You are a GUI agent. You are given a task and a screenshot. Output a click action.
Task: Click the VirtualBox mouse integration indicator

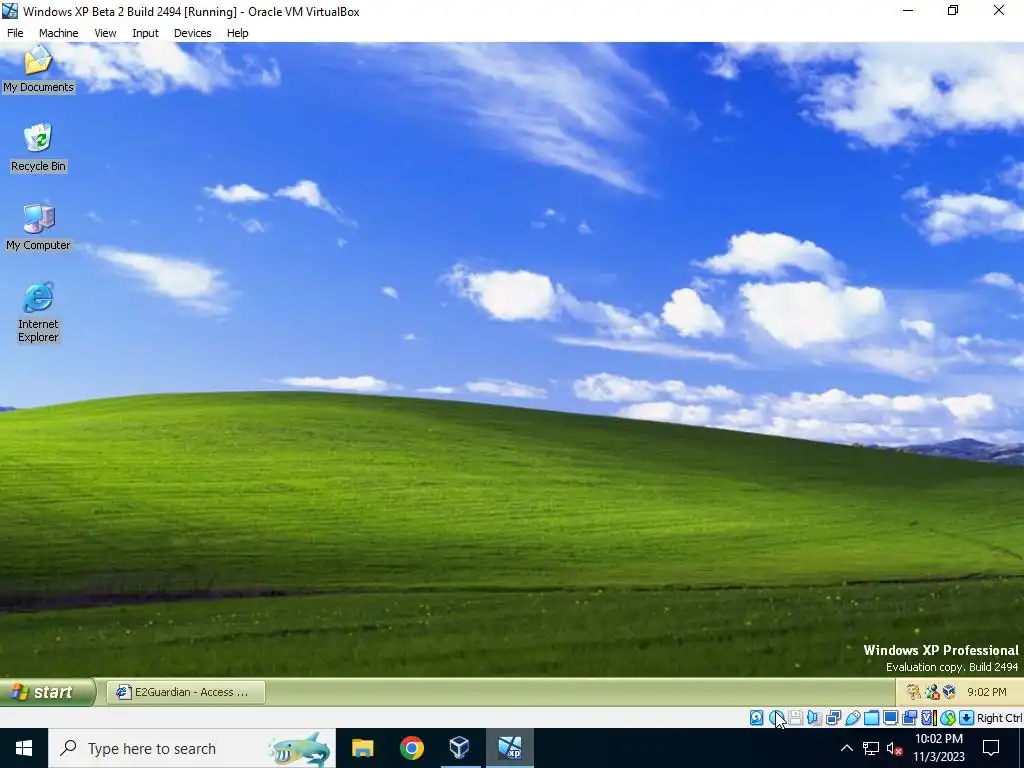[948, 718]
